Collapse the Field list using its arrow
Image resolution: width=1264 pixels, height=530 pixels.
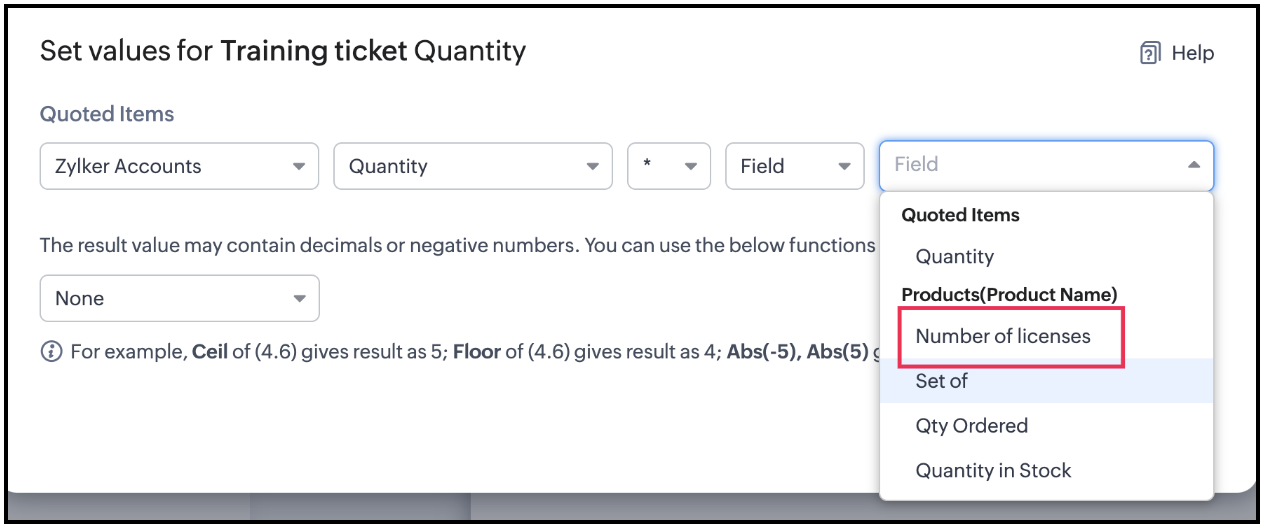click(1193, 165)
